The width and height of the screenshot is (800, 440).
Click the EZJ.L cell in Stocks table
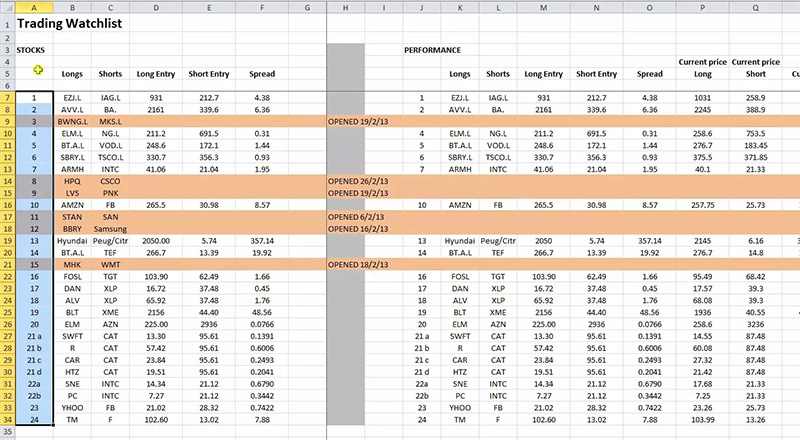[72, 97]
